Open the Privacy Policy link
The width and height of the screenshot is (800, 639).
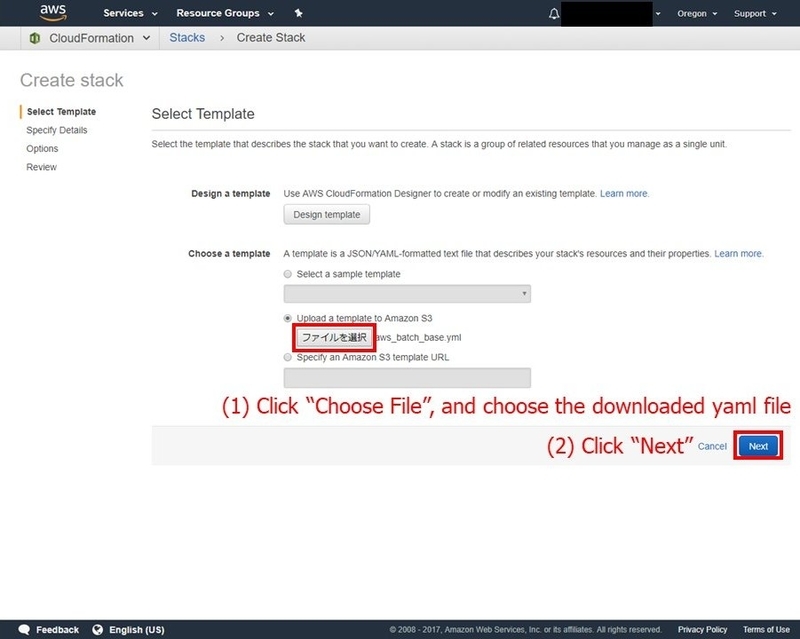tap(702, 629)
